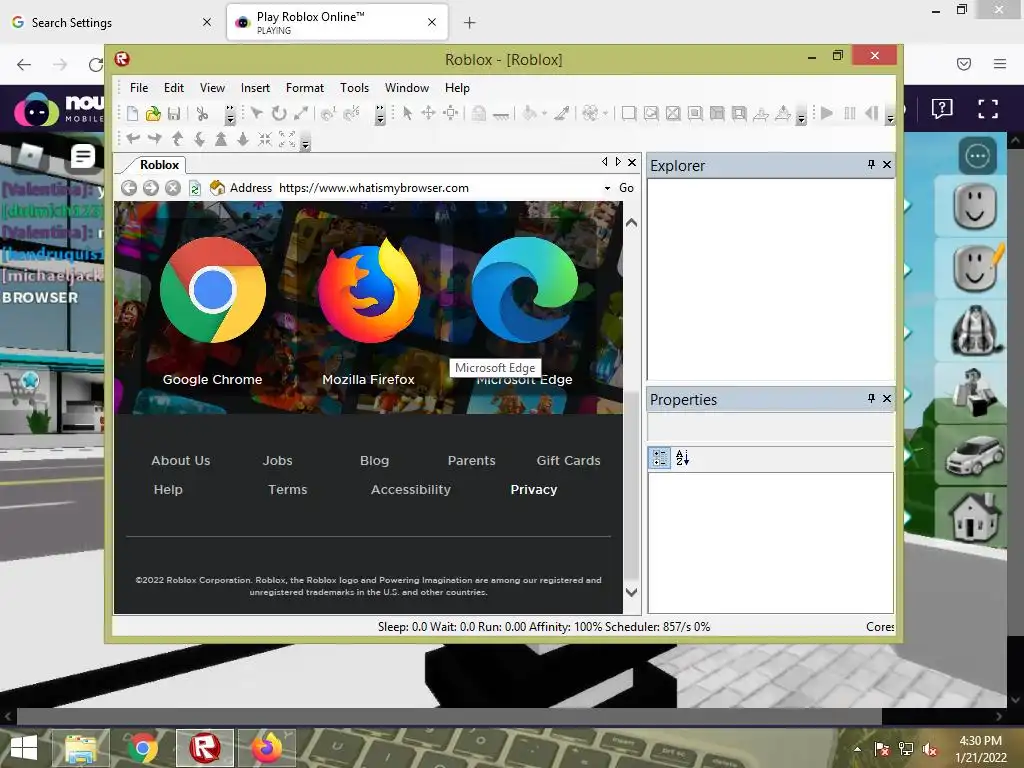Reset simulation with the rewind icon

click(x=871, y=113)
